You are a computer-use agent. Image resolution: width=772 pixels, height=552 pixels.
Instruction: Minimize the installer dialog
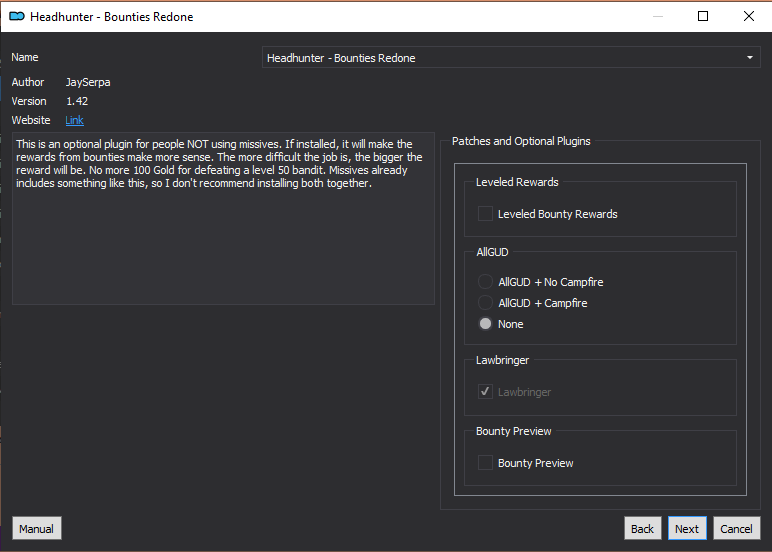(x=658, y=16)
